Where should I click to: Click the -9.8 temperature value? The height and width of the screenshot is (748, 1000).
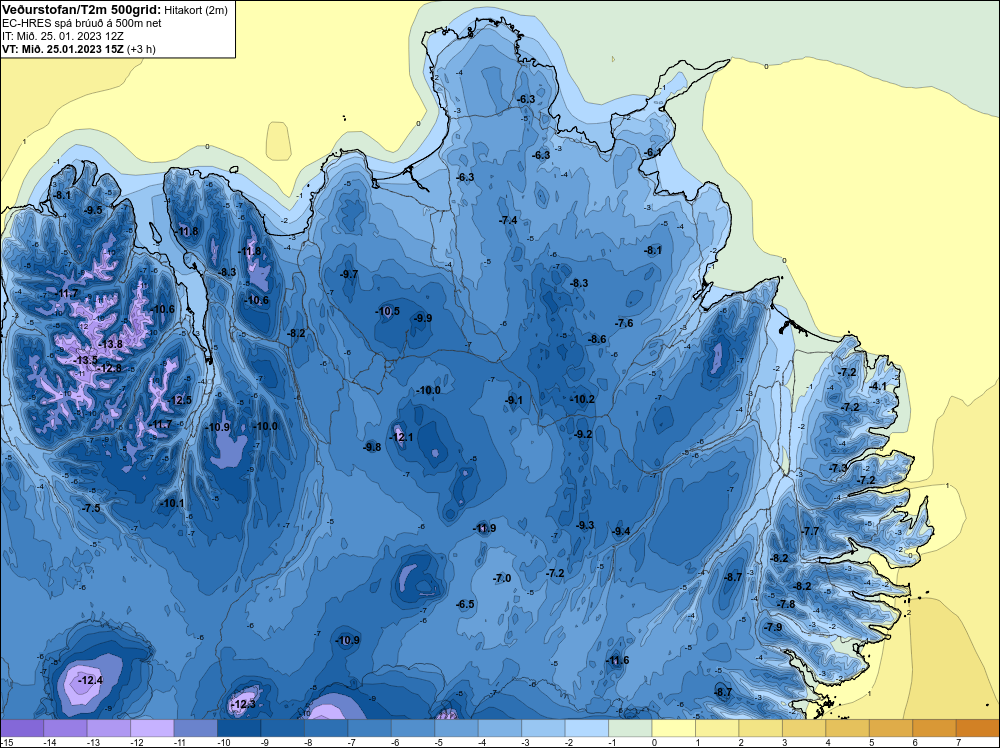[x=372, y=447]
